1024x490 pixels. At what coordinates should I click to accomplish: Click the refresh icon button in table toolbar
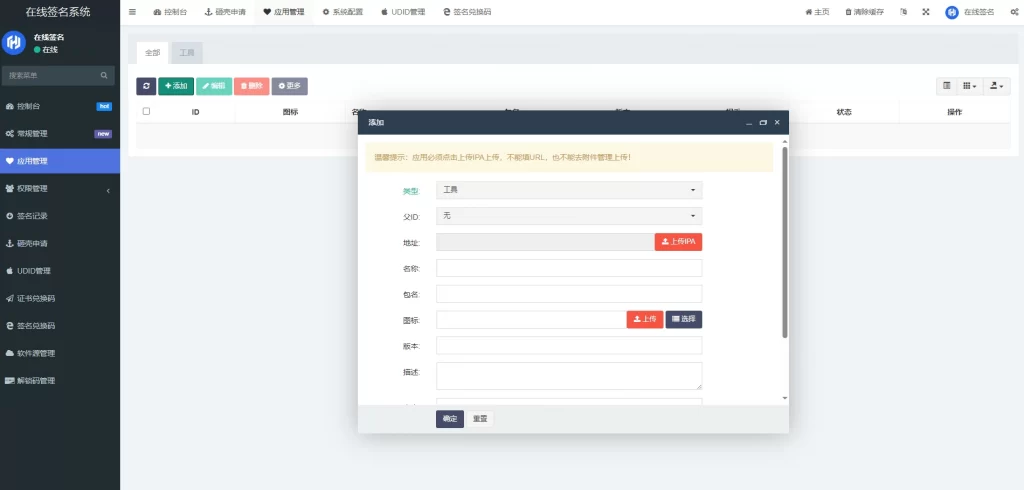click(x=146, y=87)
